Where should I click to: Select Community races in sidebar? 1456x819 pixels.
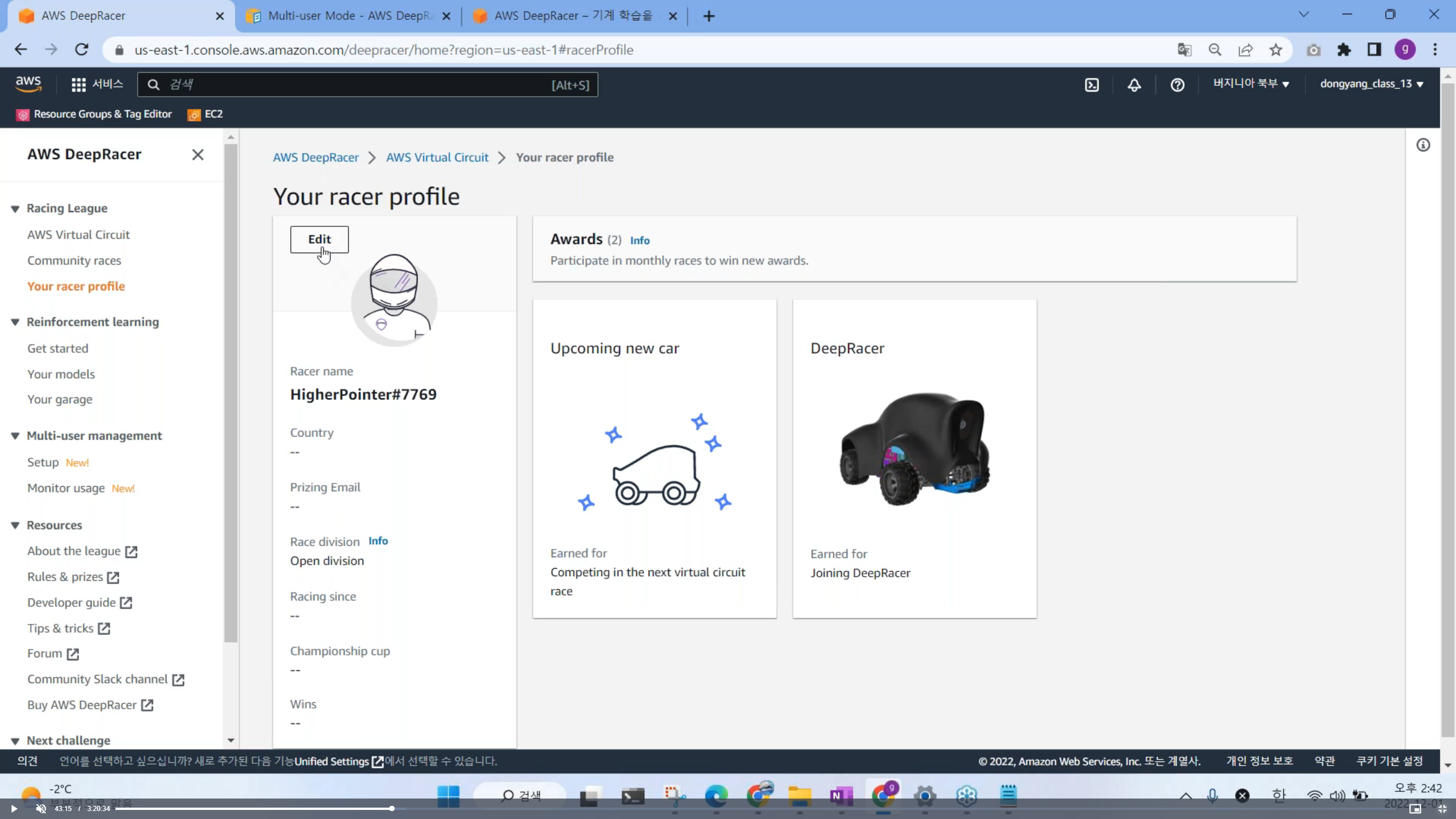coord(74,260)
